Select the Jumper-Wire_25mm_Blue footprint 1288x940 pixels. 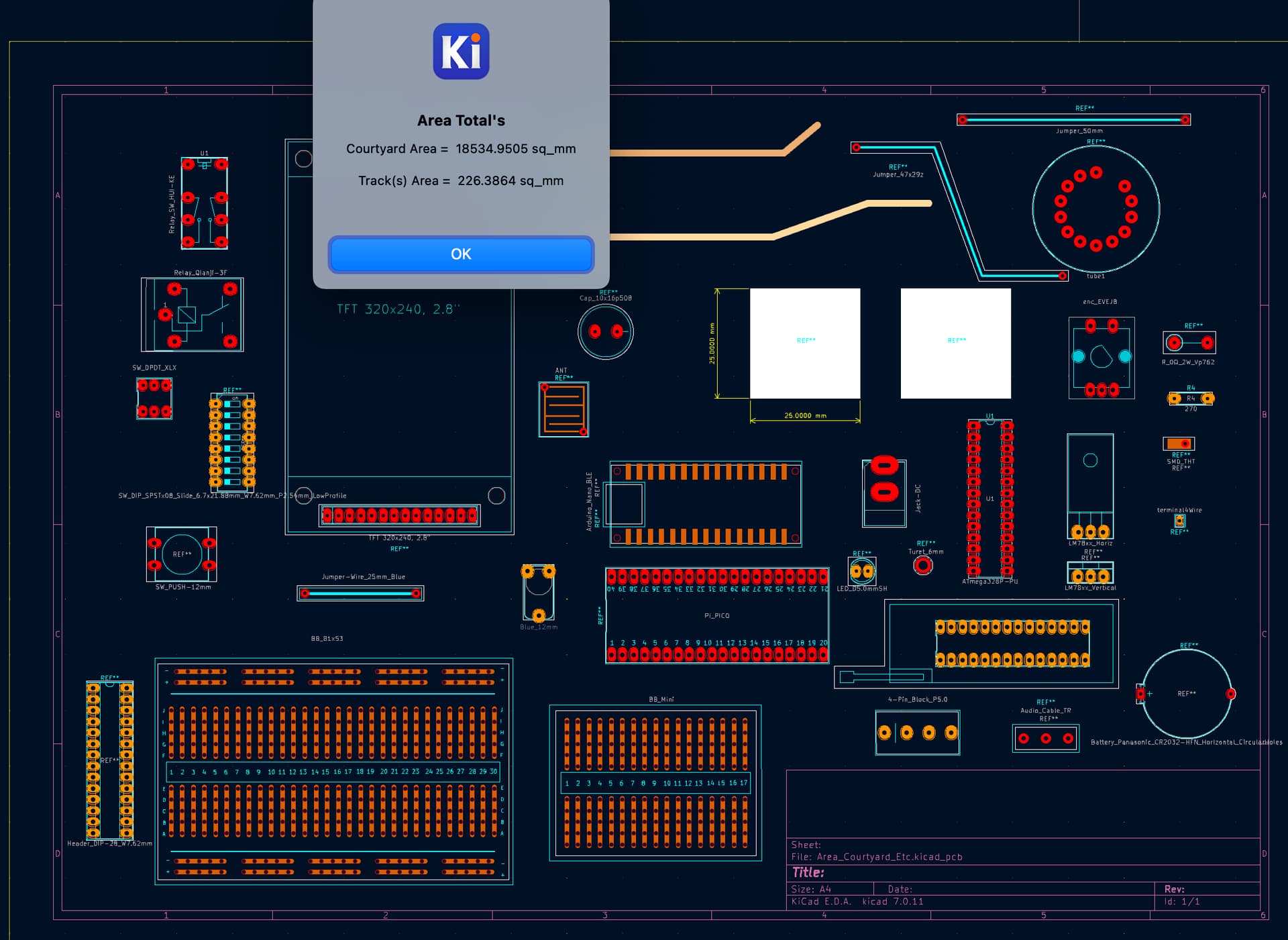click(x=360, y=593)
